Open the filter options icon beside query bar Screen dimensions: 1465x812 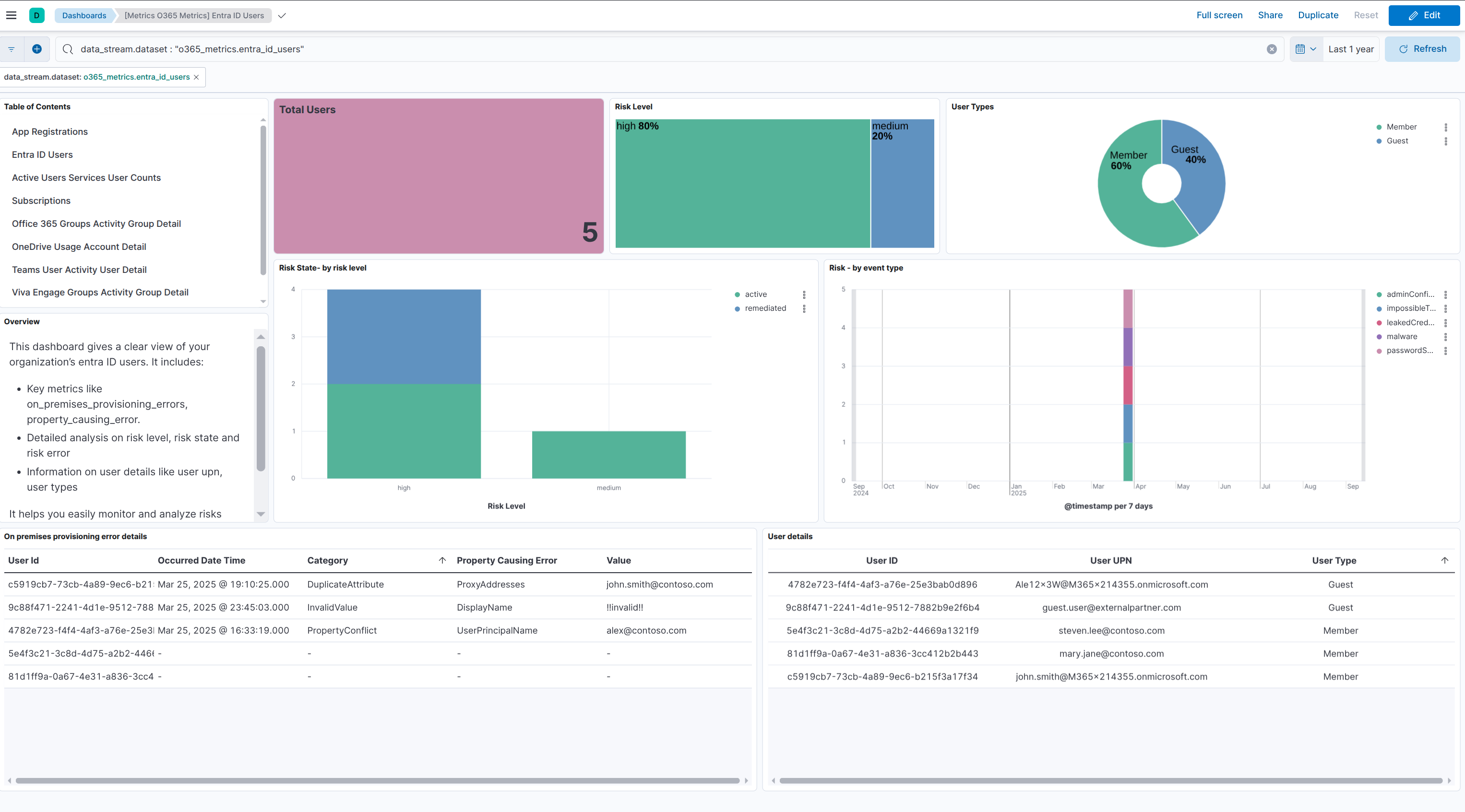[x=11, y=49]
